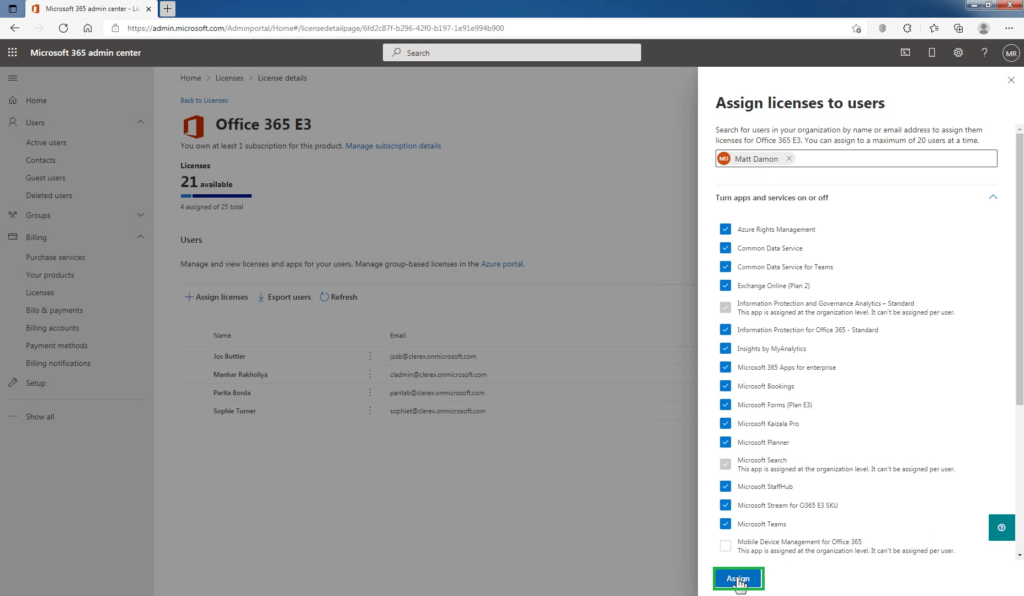The width and height of the screenshot is (1024, 596).
Task: Focus the admin center Search box
Action: click(x=511, y=53)
